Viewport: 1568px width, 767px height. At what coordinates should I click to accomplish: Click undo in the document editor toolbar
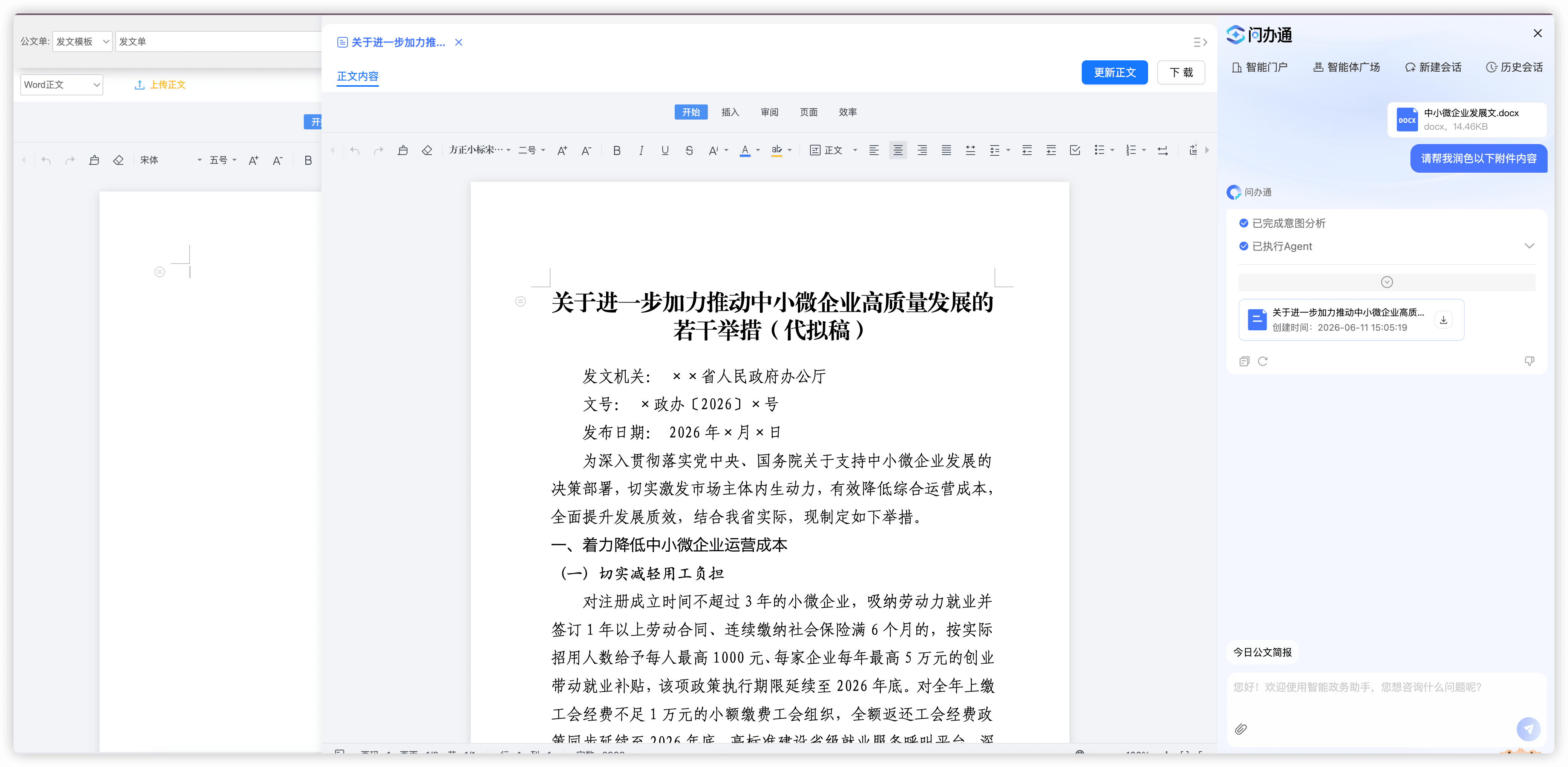coord(355,150)
